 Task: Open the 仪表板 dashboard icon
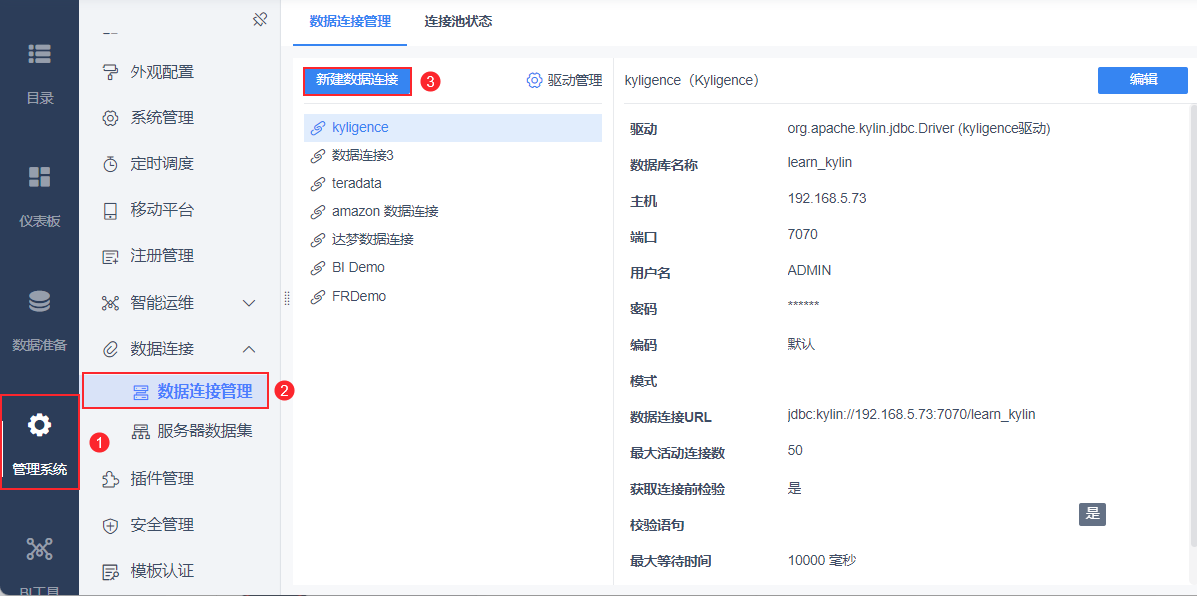coord(39,176)
